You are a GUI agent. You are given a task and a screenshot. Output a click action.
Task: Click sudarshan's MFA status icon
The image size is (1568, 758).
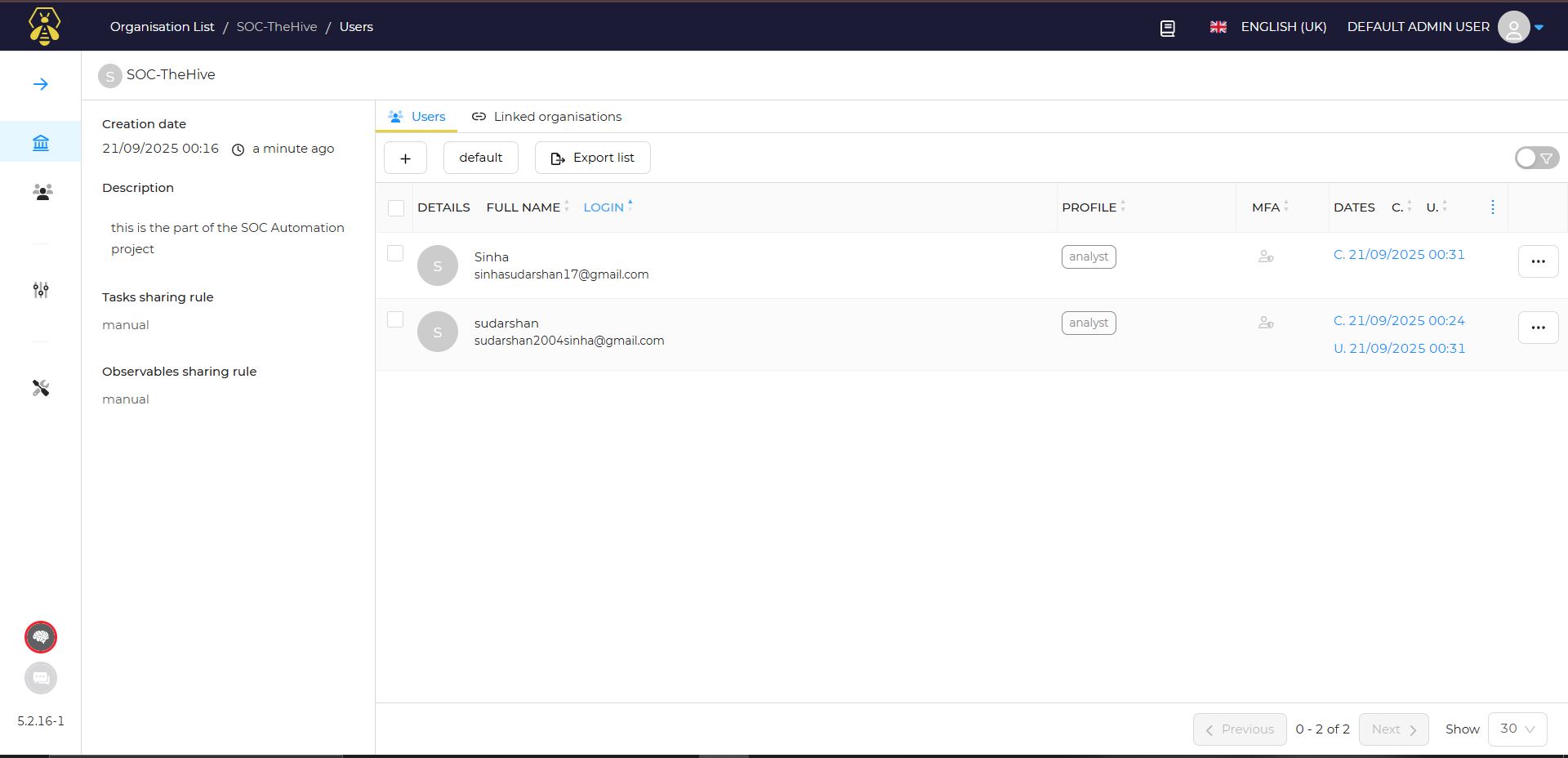(x=1266, y=323)
